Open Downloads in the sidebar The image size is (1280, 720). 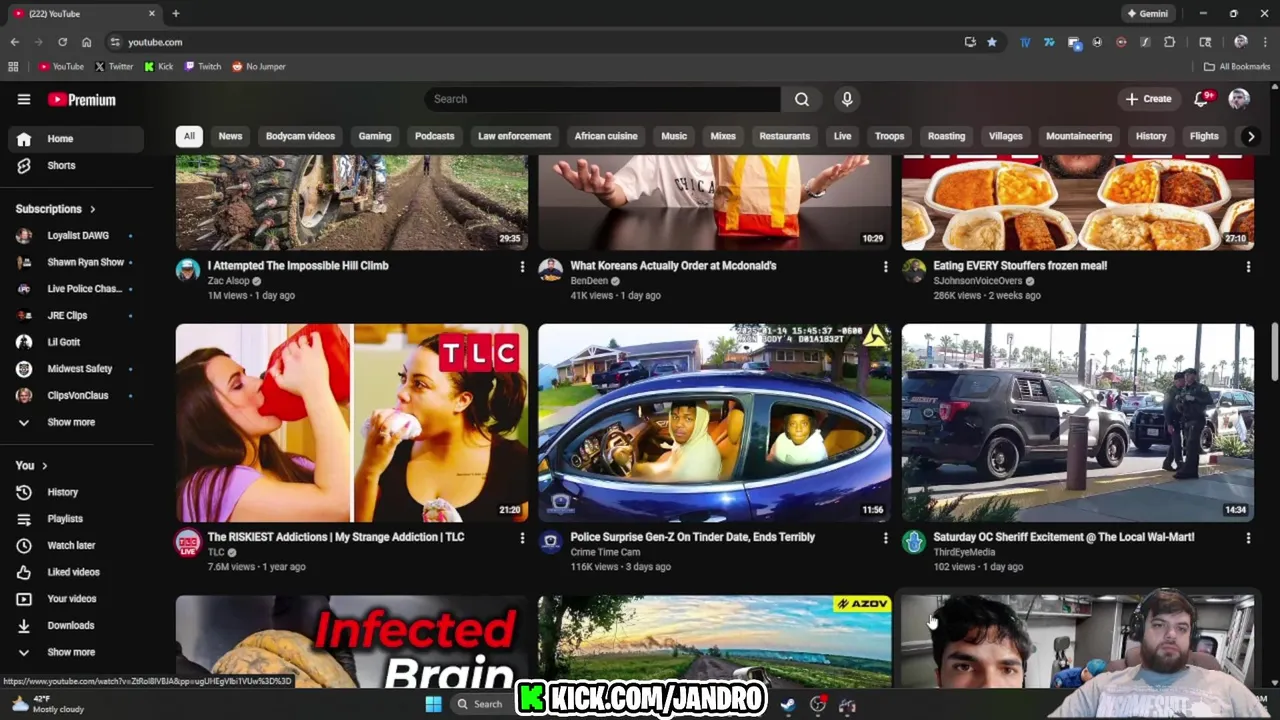[x=72, y=625]
